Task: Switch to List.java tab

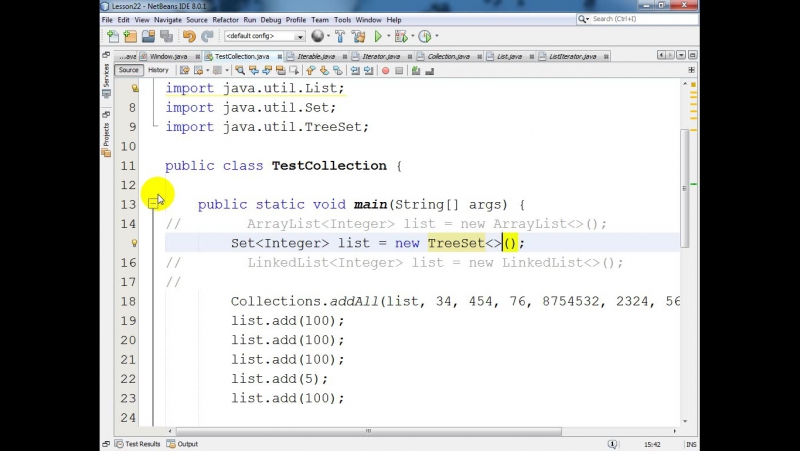Action: pos(510,56)
